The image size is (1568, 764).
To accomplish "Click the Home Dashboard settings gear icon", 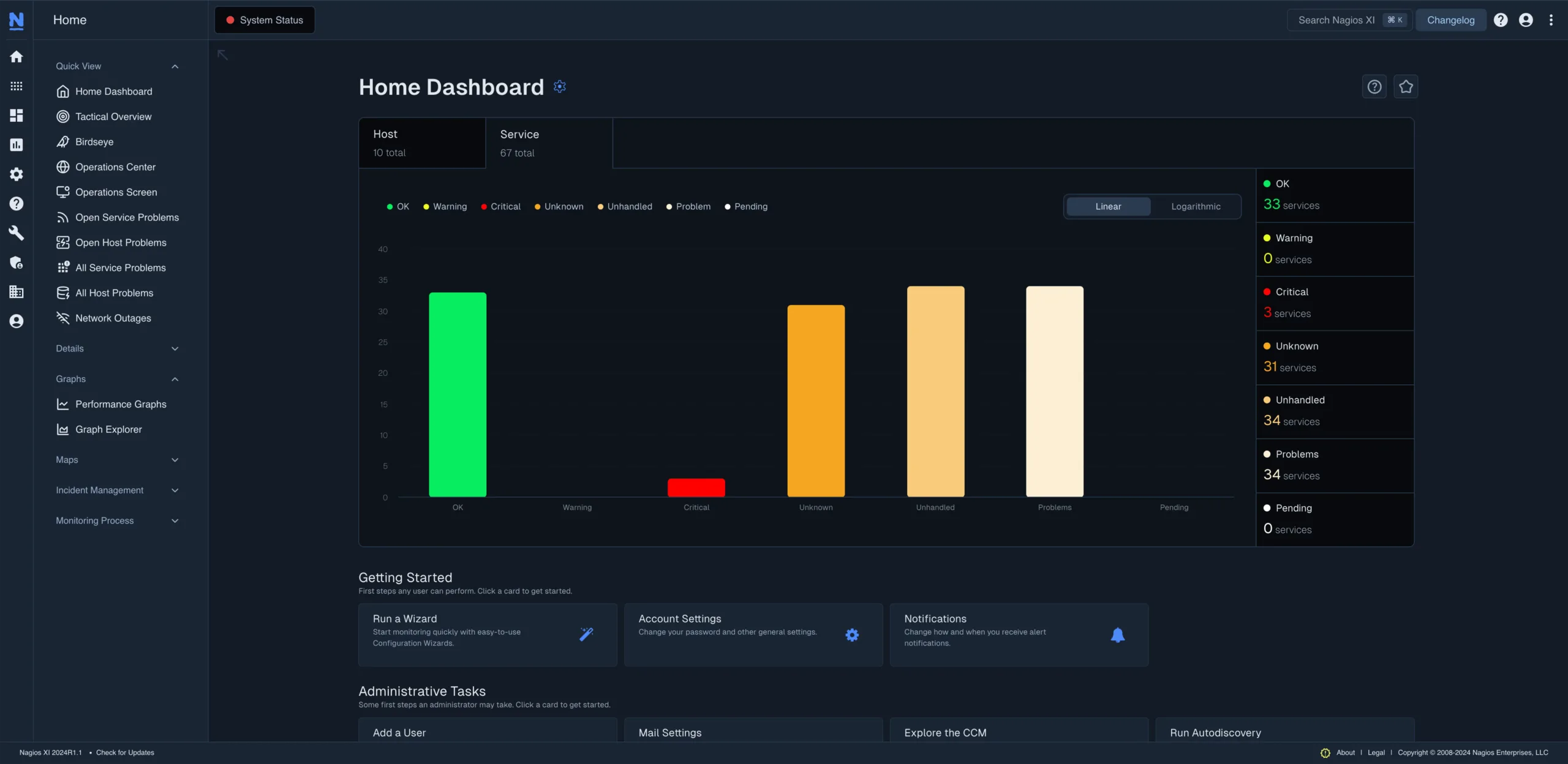I will pyautogui.click(x=560, y=87).
